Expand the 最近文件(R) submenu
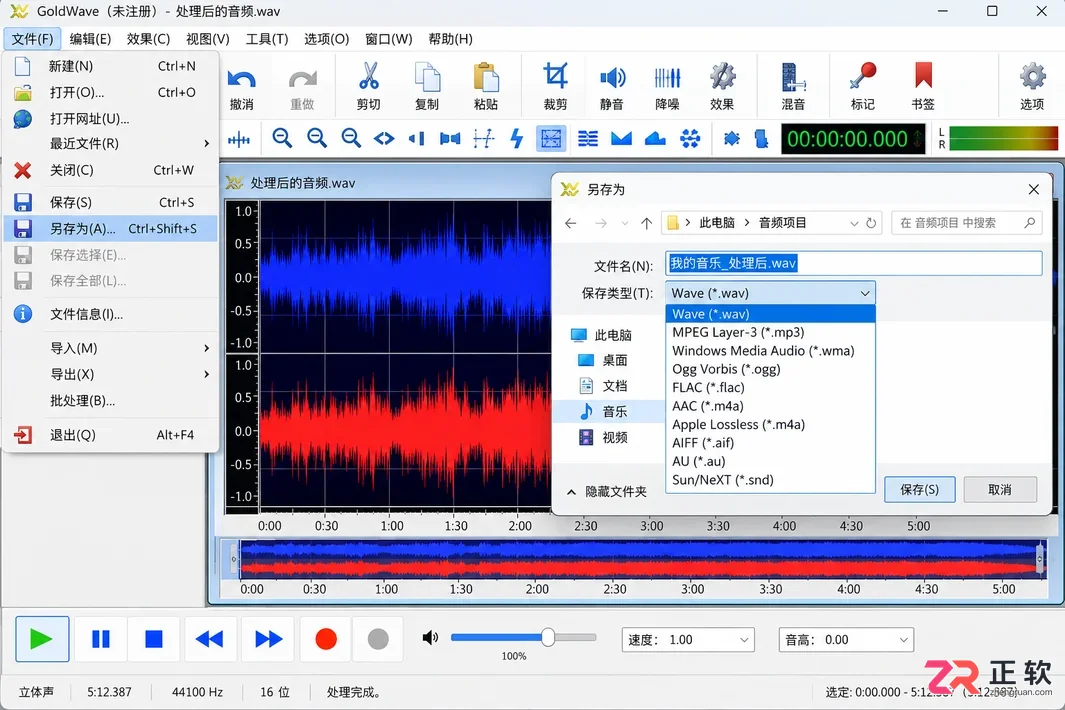This screenshot has width=1065, height=710. (x=111, y=143)
